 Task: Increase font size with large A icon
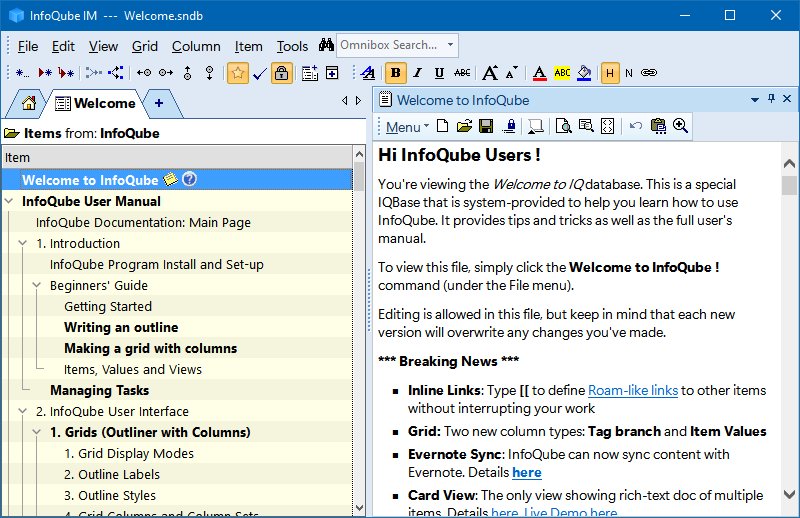point(490,73)
